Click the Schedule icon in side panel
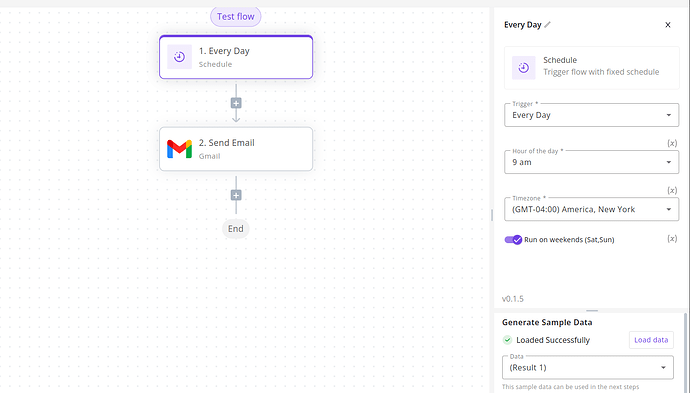The image size is (690, 393). [x=524, y=68]
